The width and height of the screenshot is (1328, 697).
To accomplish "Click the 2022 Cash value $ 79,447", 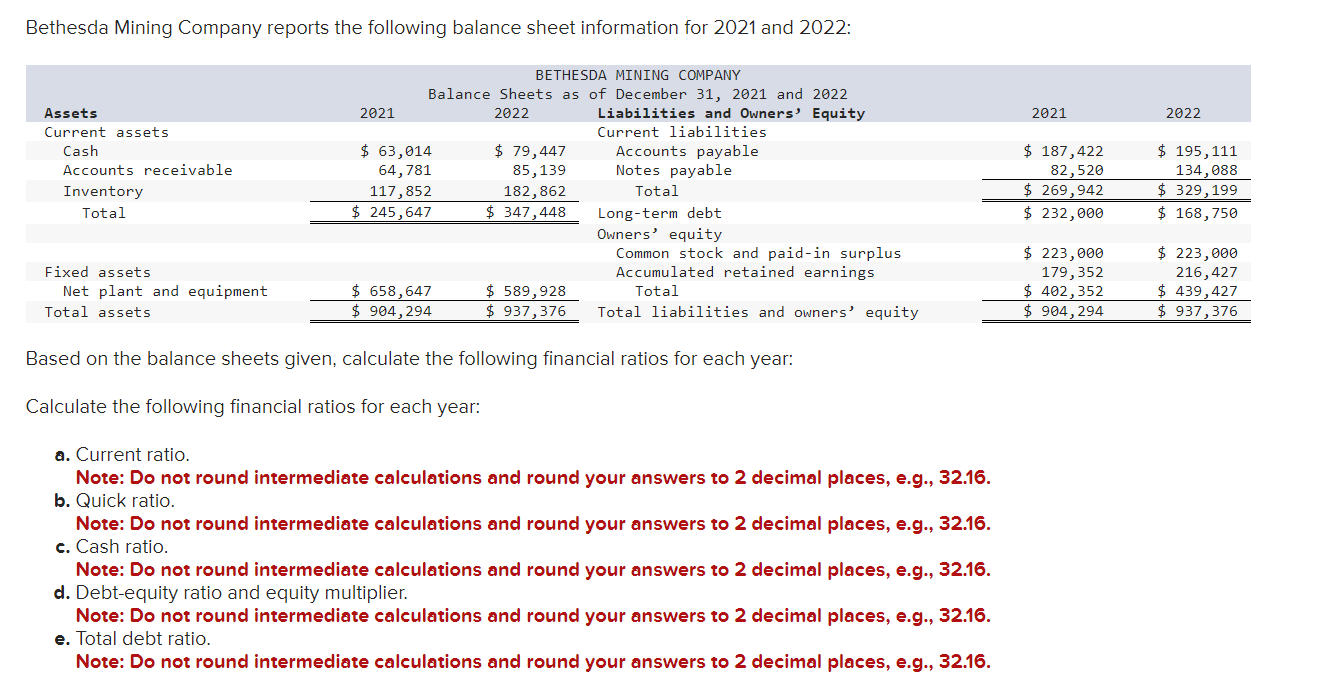I will click(531, 152).
